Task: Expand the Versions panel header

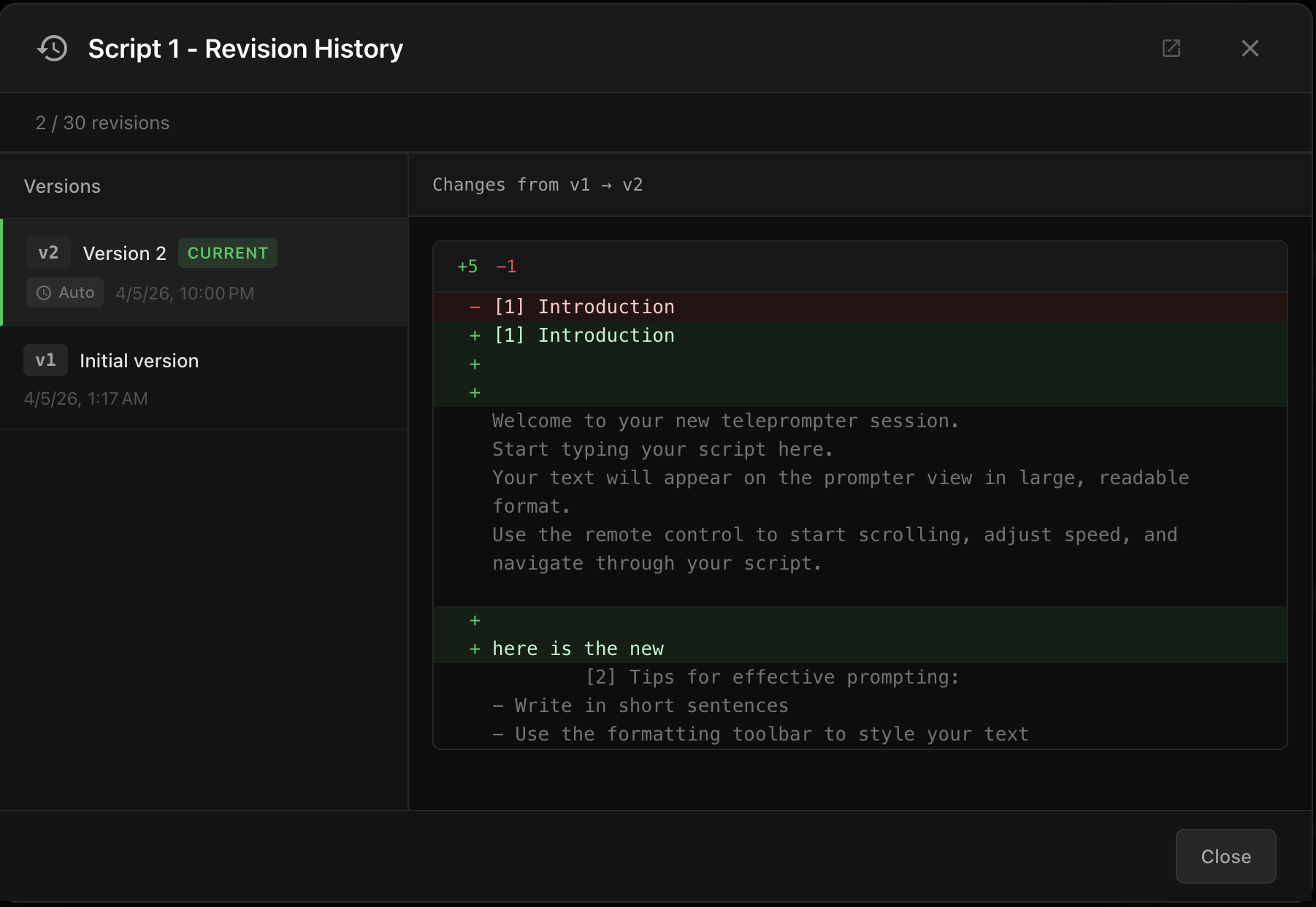Action: [63, 186]
